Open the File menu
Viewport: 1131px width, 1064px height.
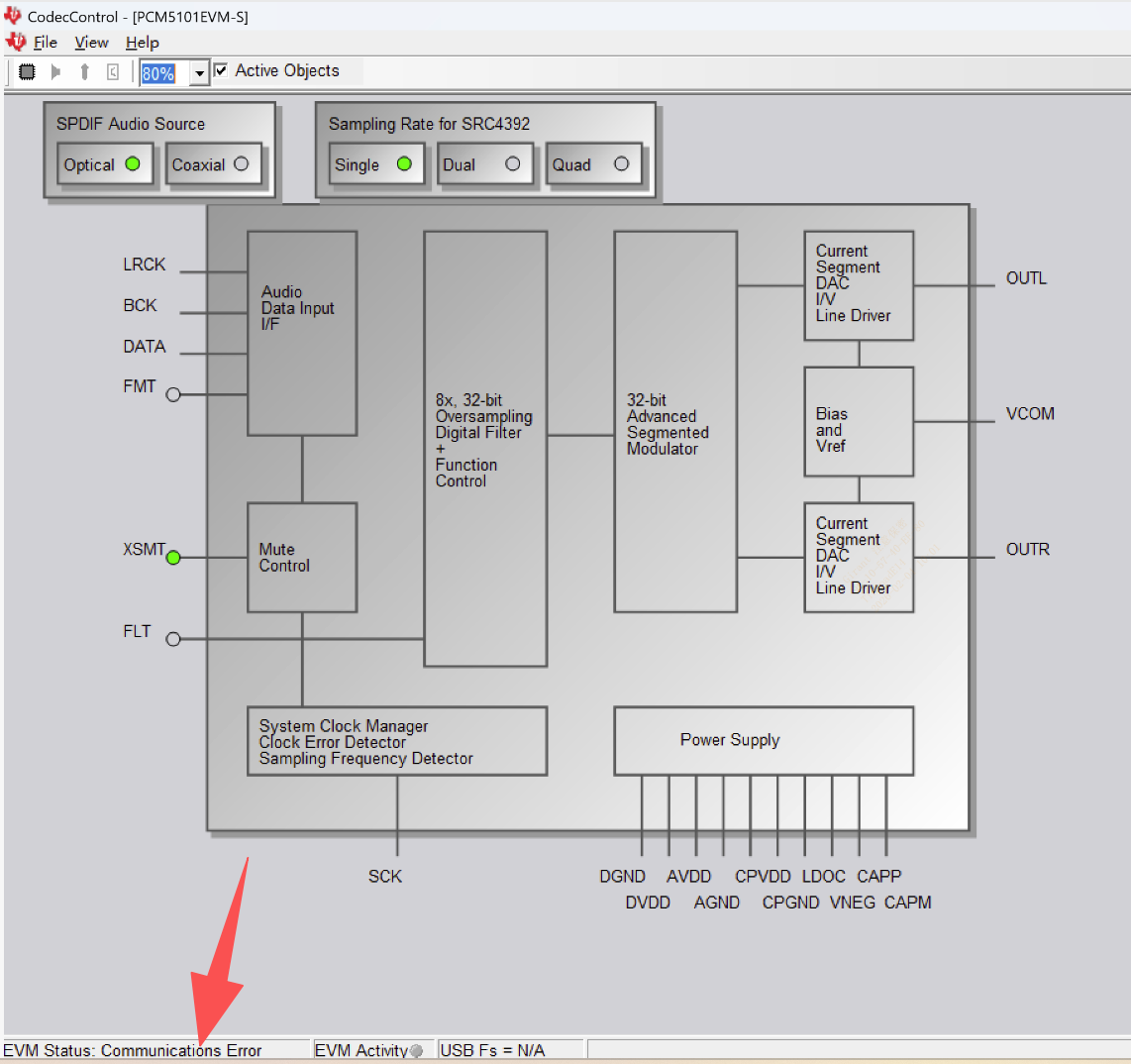[x=45, y=43]
